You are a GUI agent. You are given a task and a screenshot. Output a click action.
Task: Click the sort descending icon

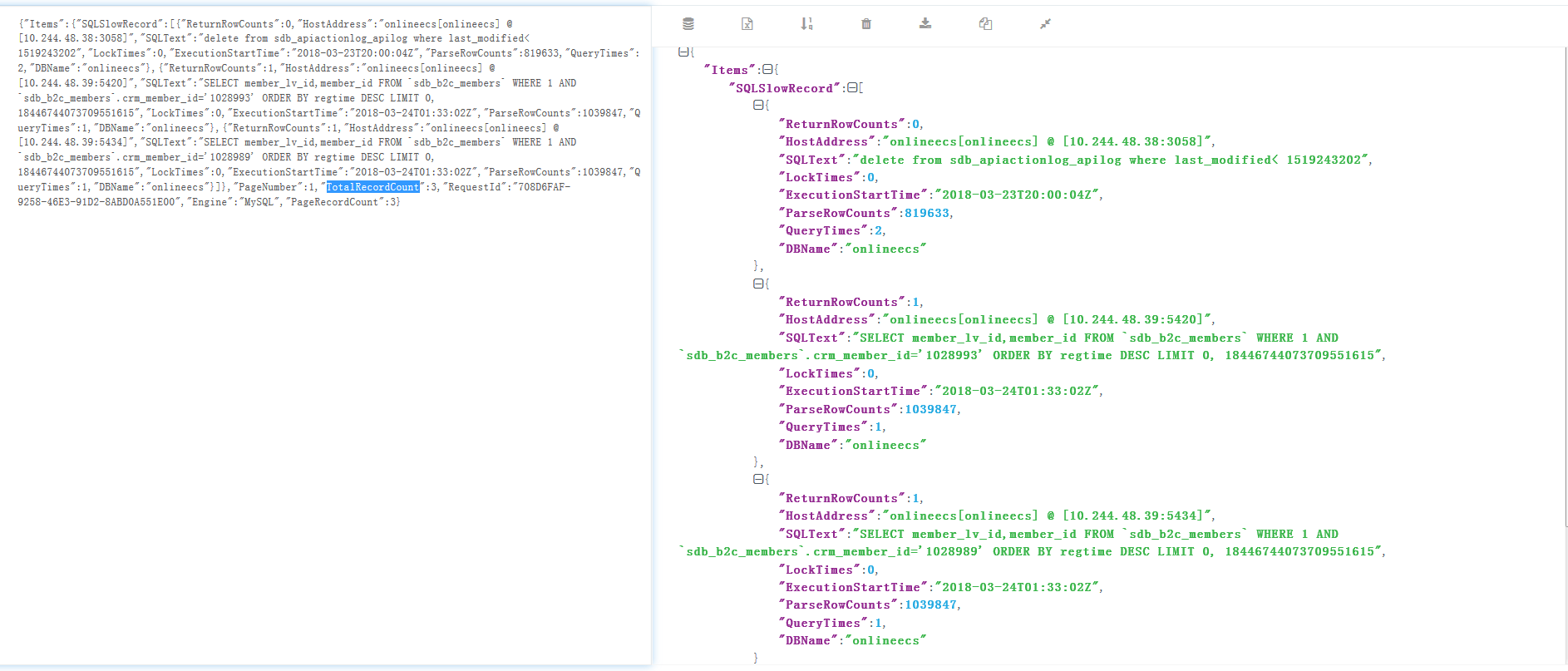click(806, 24)
